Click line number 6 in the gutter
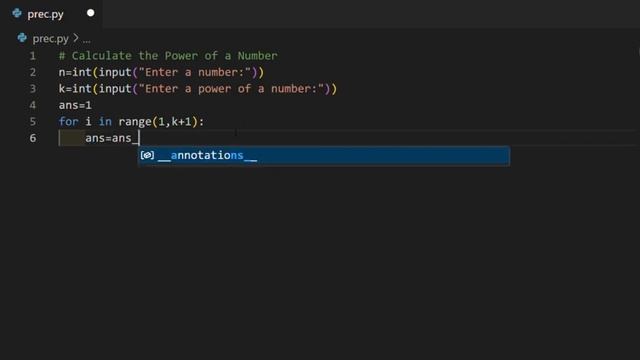This screenshot has height=360, width=640. tap(33, 138)
